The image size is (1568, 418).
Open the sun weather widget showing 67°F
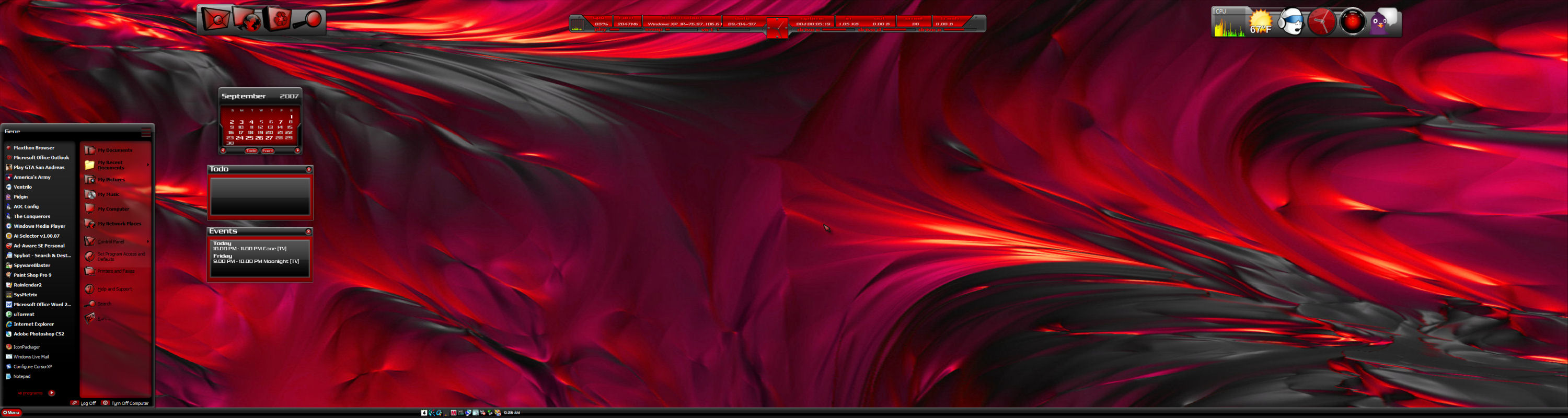coord(1260,22)
